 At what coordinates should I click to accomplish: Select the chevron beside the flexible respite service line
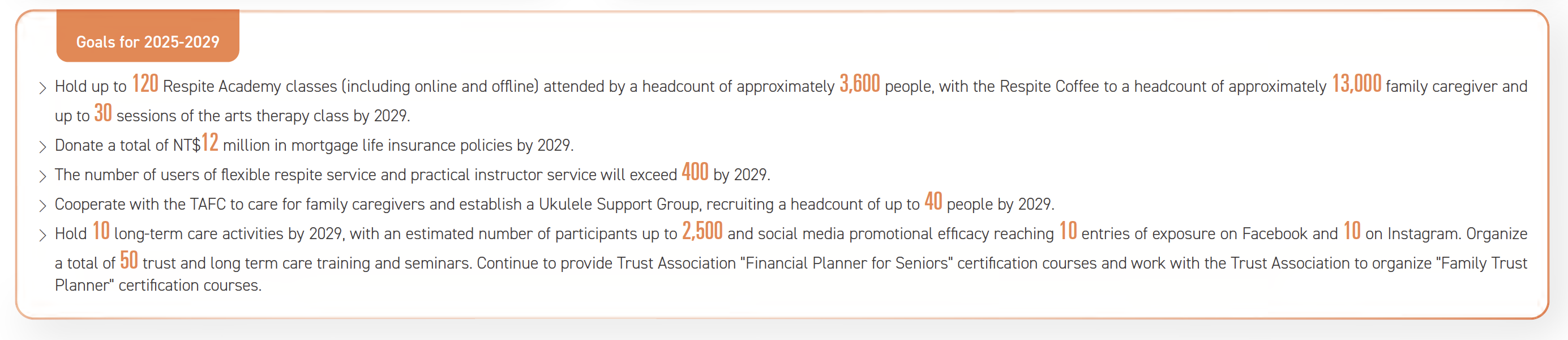click(x=42, y=176)
